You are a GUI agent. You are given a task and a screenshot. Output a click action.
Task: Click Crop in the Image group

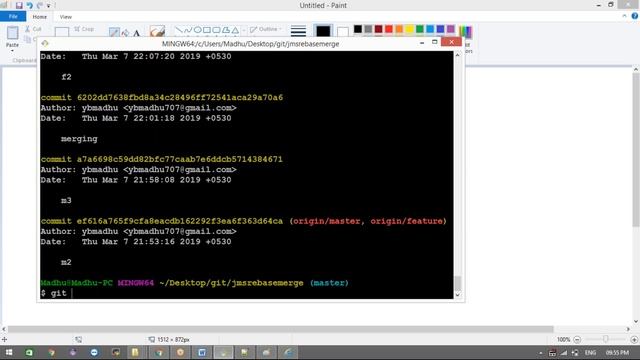[84, 29]
